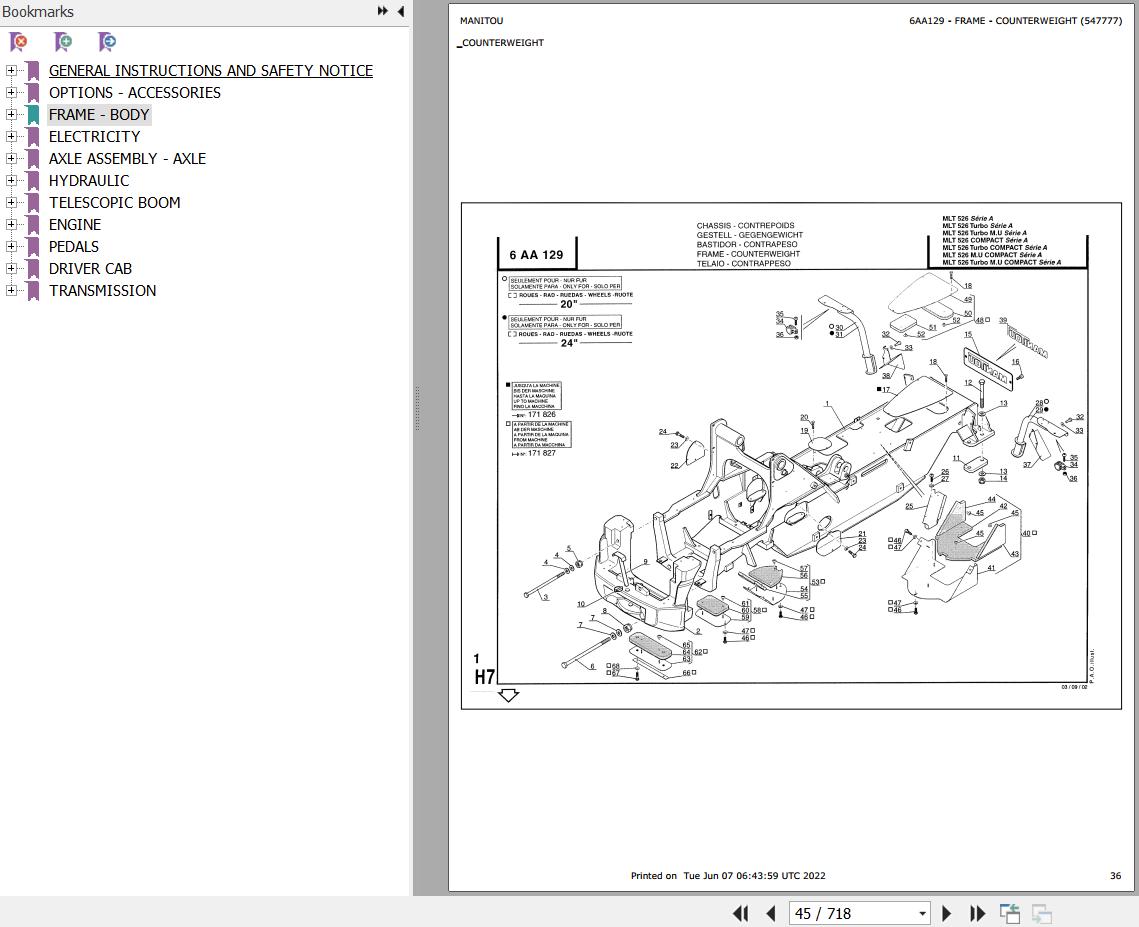Go to the first page

tap(740, 913)
